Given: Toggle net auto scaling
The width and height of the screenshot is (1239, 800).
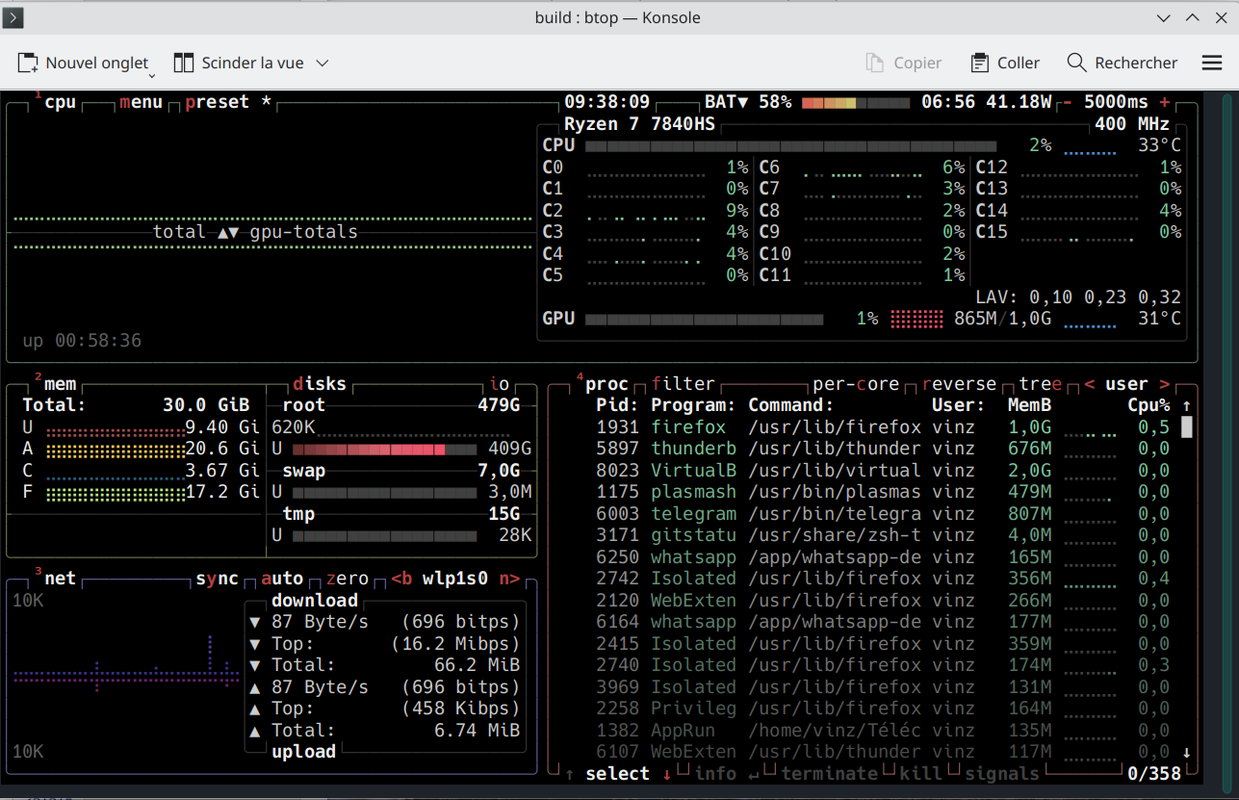Looking at the screenshot, I should [x=282, y=579].
